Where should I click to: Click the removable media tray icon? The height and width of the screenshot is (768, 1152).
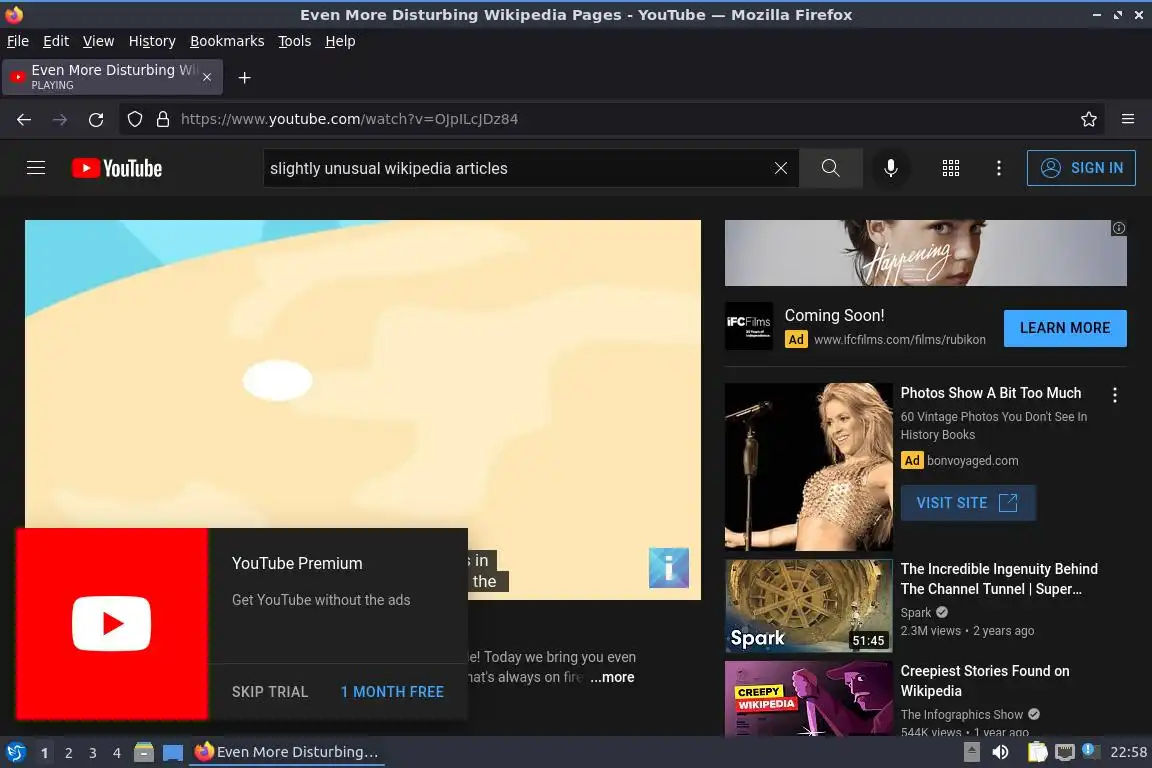point(971,752)
